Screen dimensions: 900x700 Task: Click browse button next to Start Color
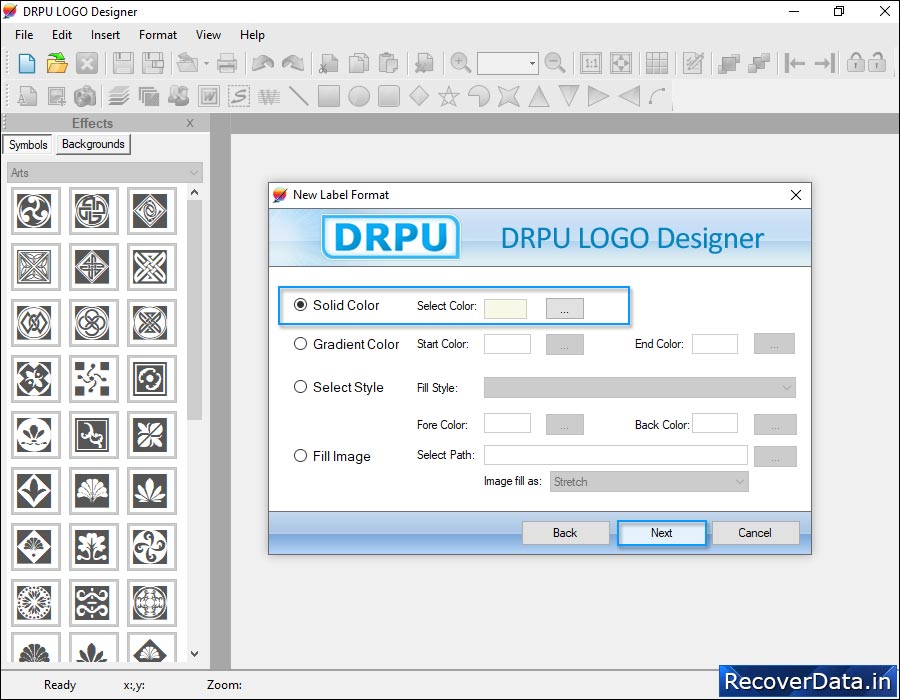564,344
